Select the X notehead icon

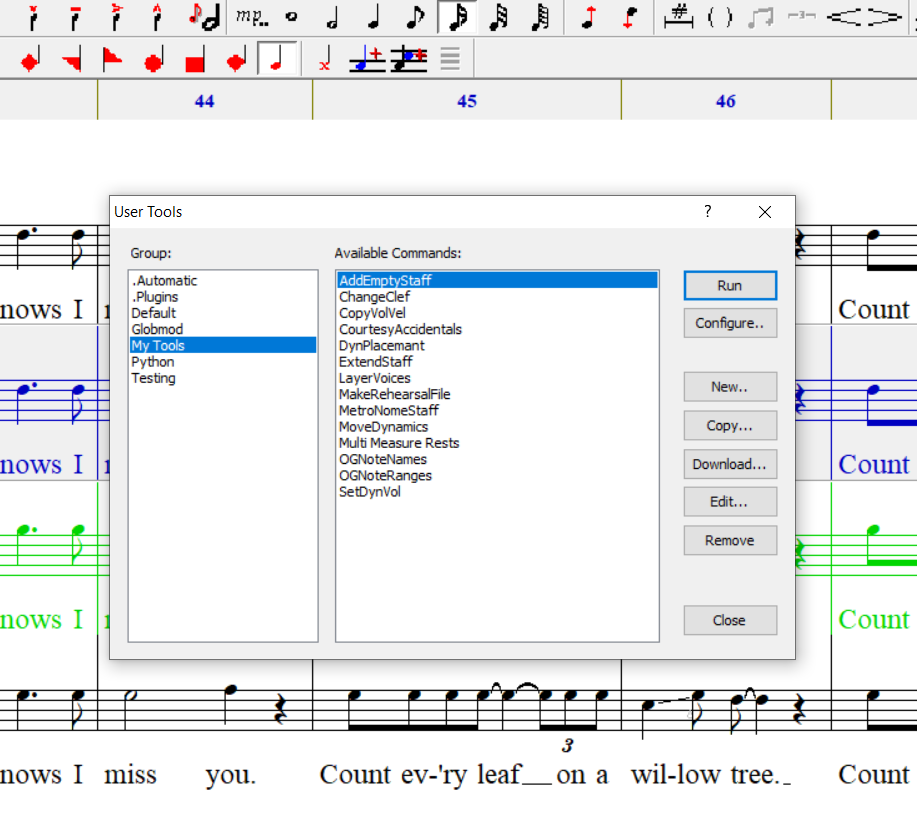(325, 60)
